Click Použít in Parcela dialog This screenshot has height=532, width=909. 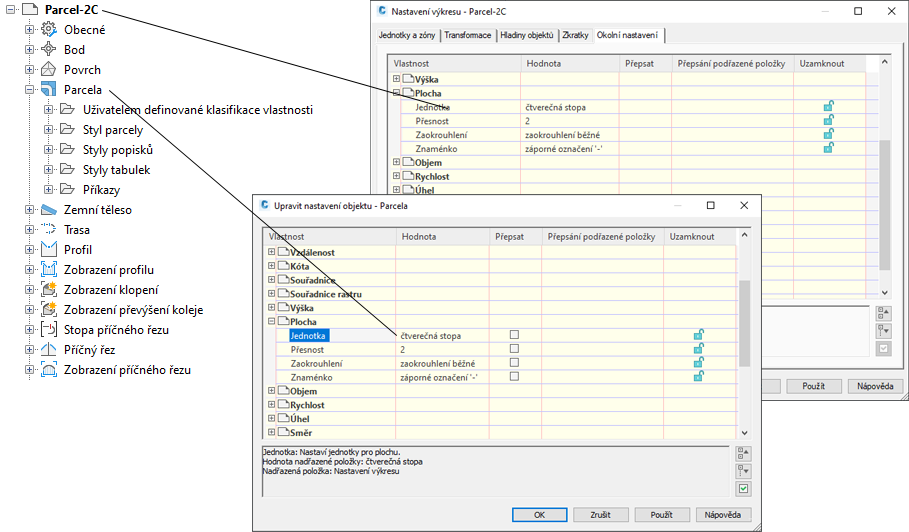point(661,515)
